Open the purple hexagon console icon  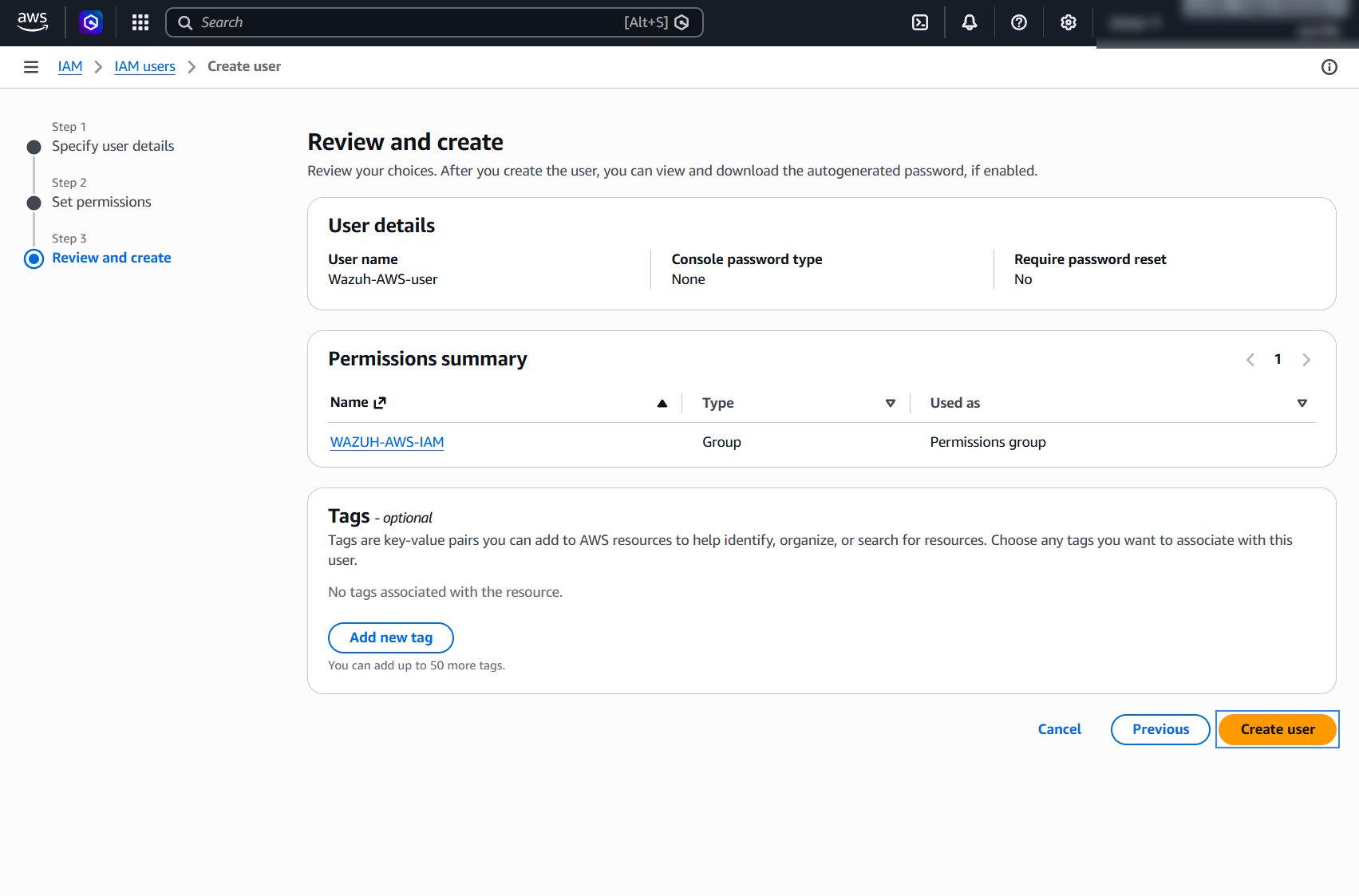[x=91, y=22]
